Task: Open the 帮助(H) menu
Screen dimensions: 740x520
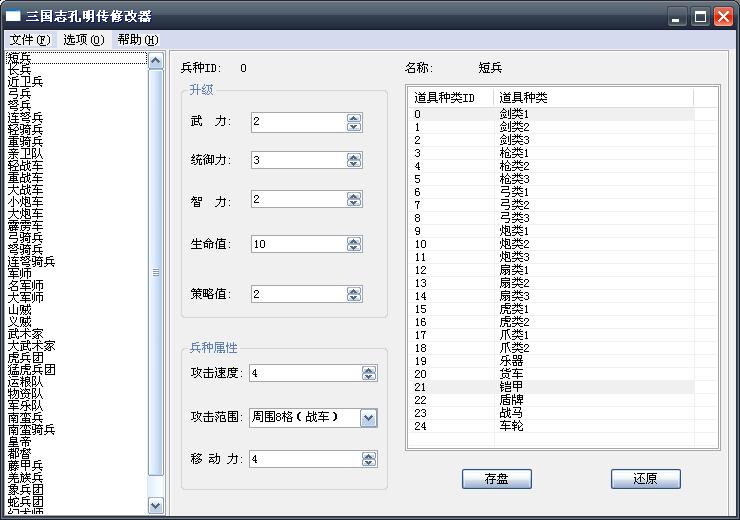Action: click(137, 40)
